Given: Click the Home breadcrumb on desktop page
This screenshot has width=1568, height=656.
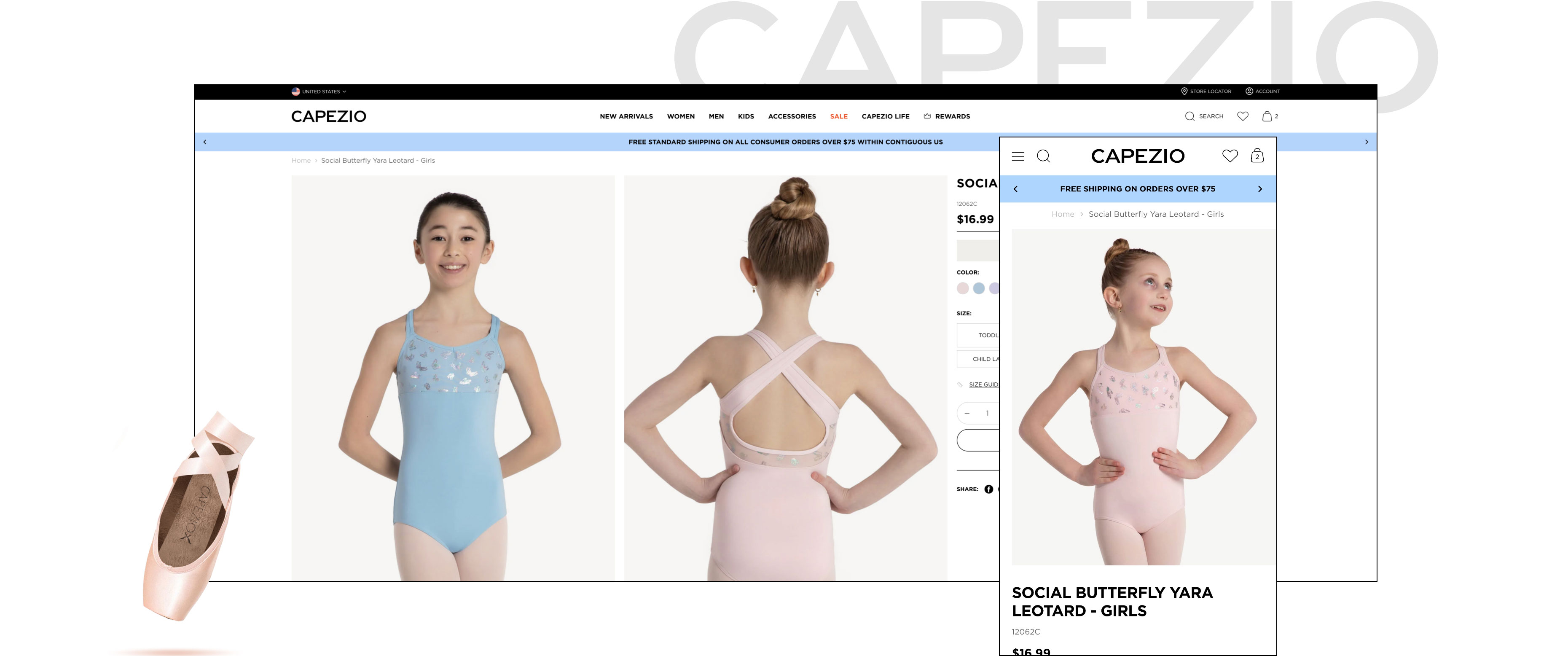Looking at the screenshot, I should pos(301,161).
